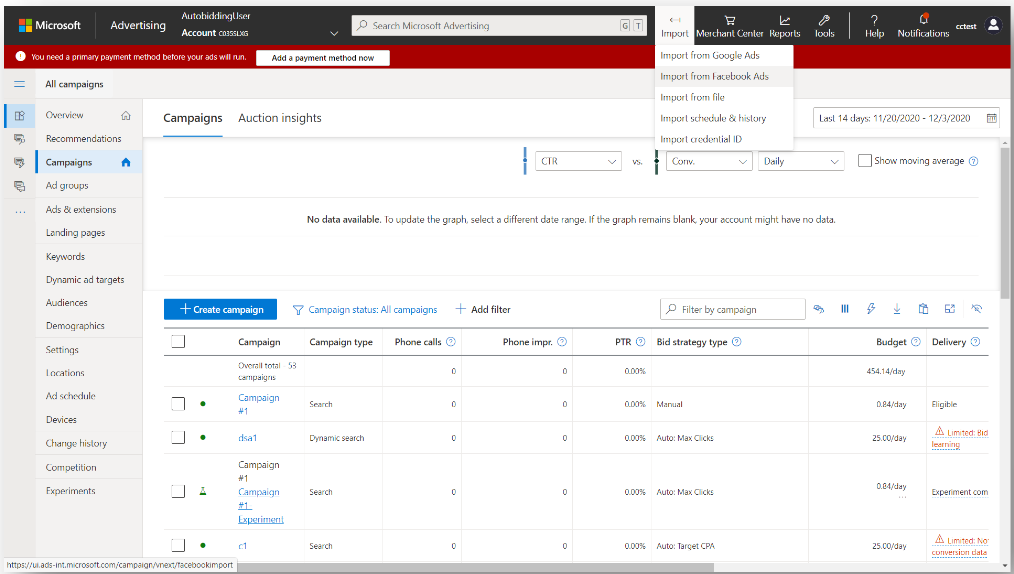
Task: Expand the account selector chevron
Action: (x=334, y=33)
